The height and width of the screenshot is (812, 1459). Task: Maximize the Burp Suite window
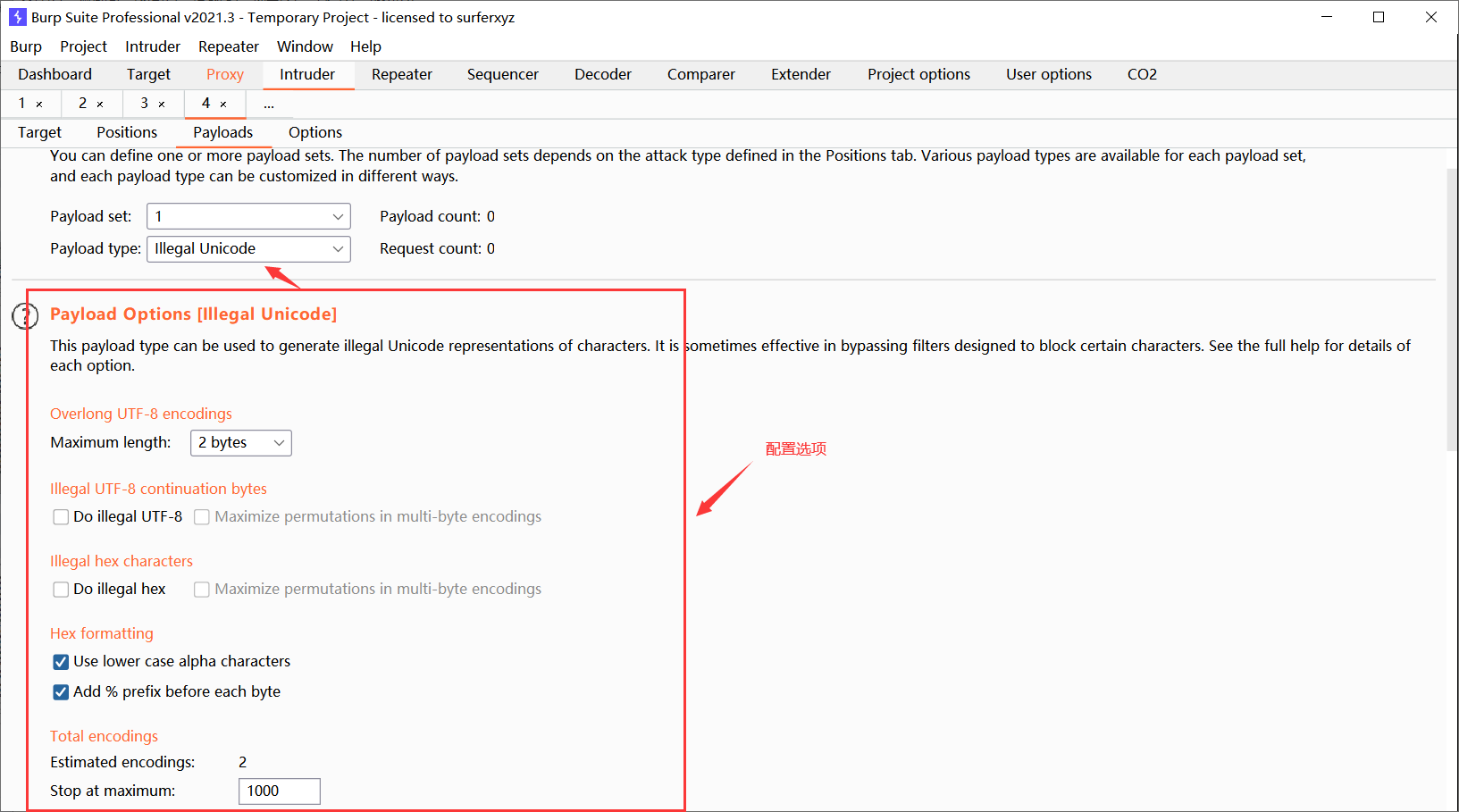[x=1379, y=17]
